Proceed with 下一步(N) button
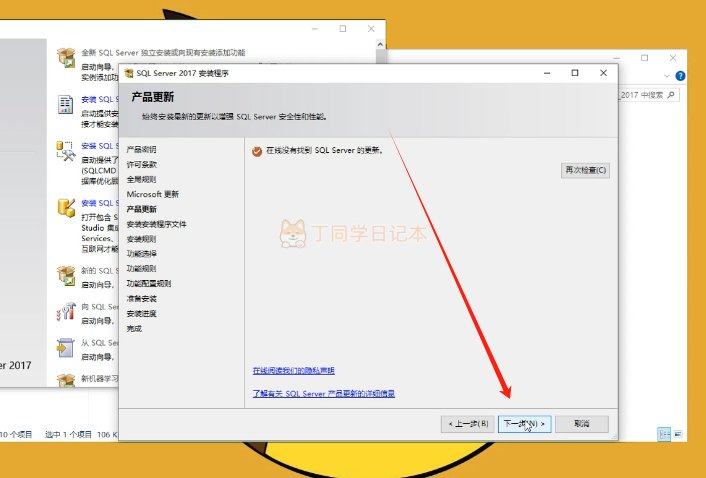Viewport: 706px width, 478px height. click(525, 424)
